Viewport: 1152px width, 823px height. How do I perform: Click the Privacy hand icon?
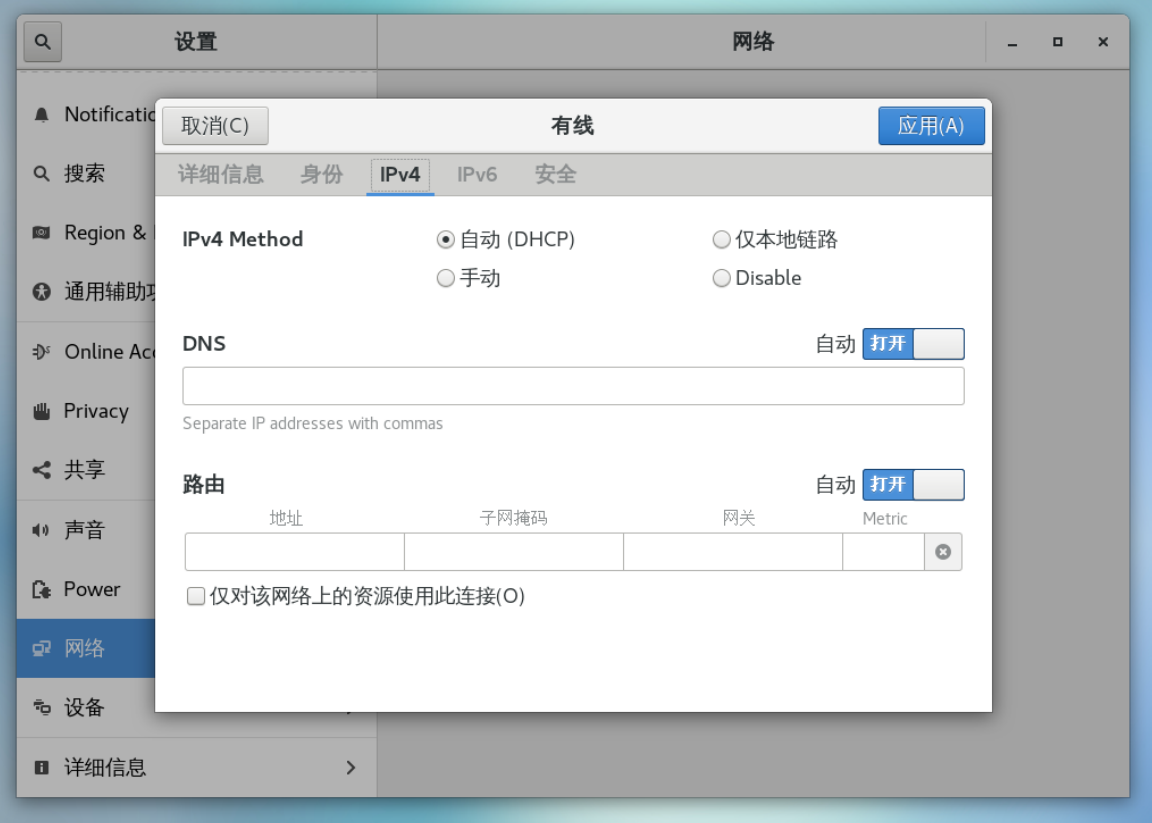tap(41, 411)
